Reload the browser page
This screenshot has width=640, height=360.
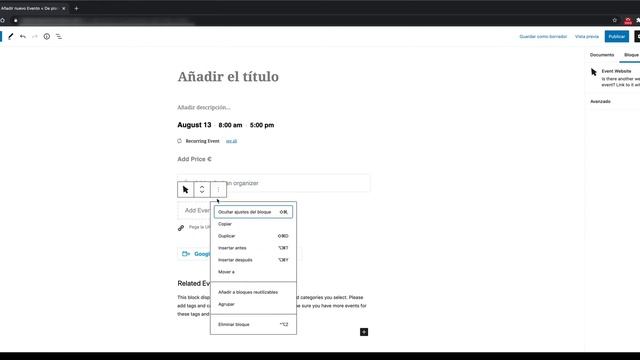coord(2,20)
